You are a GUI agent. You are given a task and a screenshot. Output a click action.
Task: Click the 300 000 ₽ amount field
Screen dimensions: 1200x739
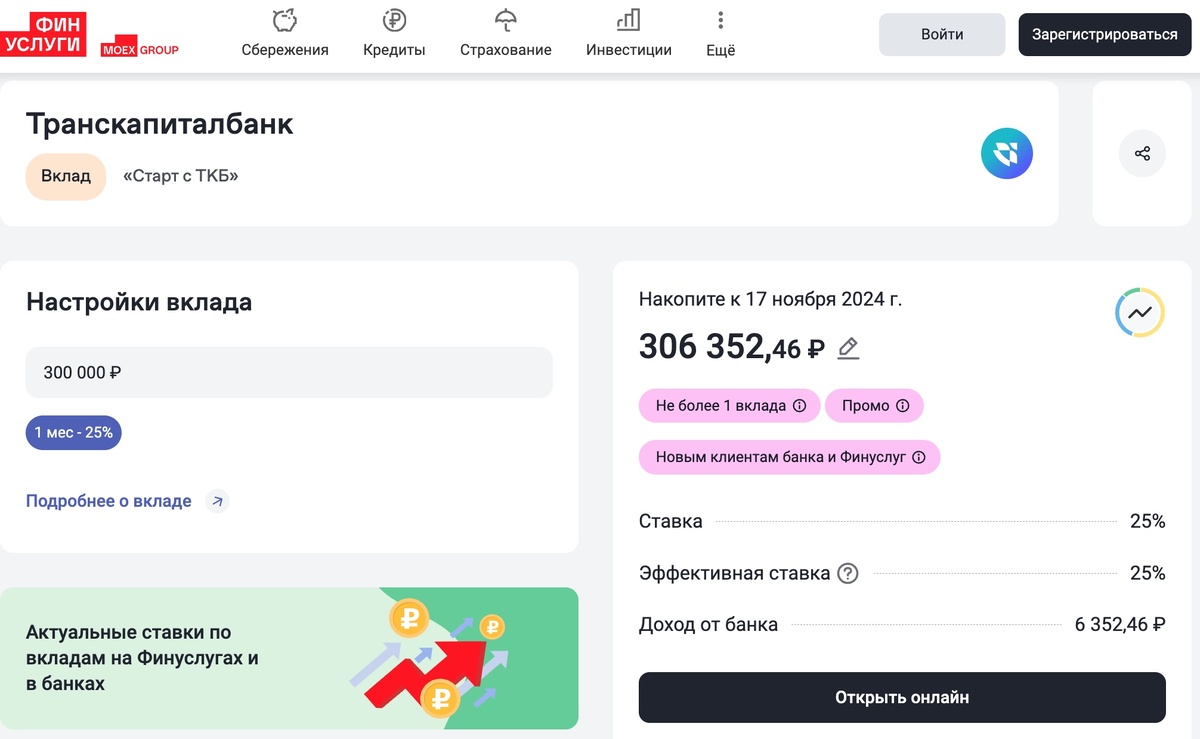click(288, 372)
